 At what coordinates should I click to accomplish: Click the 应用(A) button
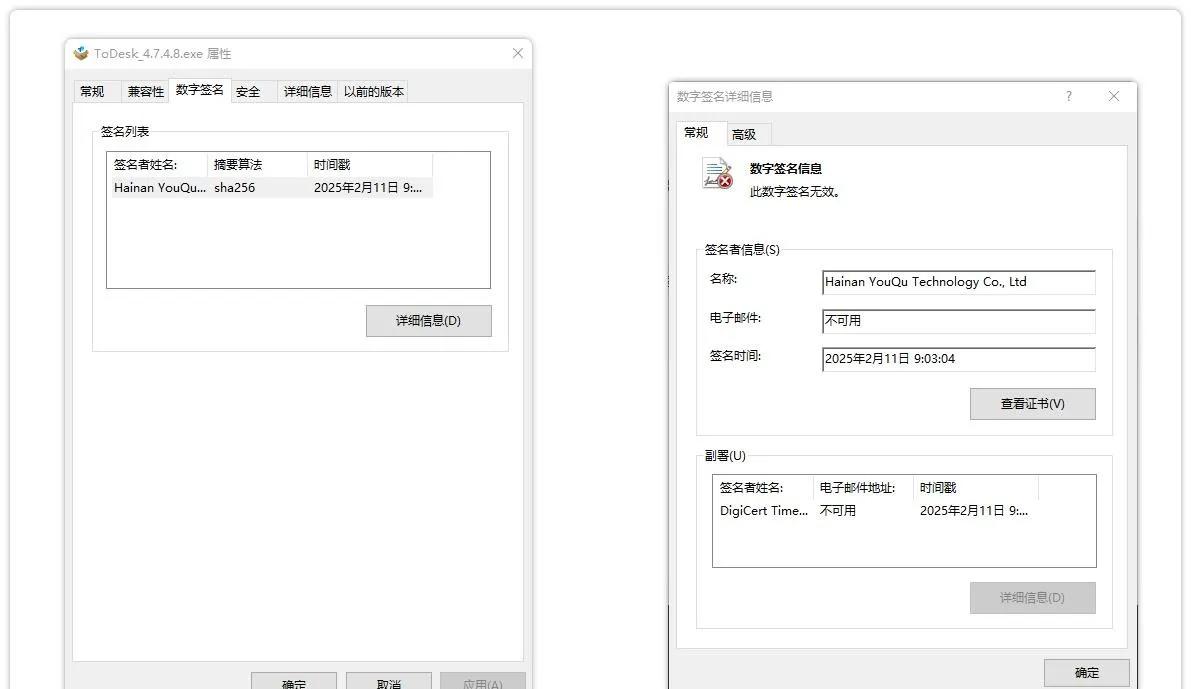tap(482, 681)
